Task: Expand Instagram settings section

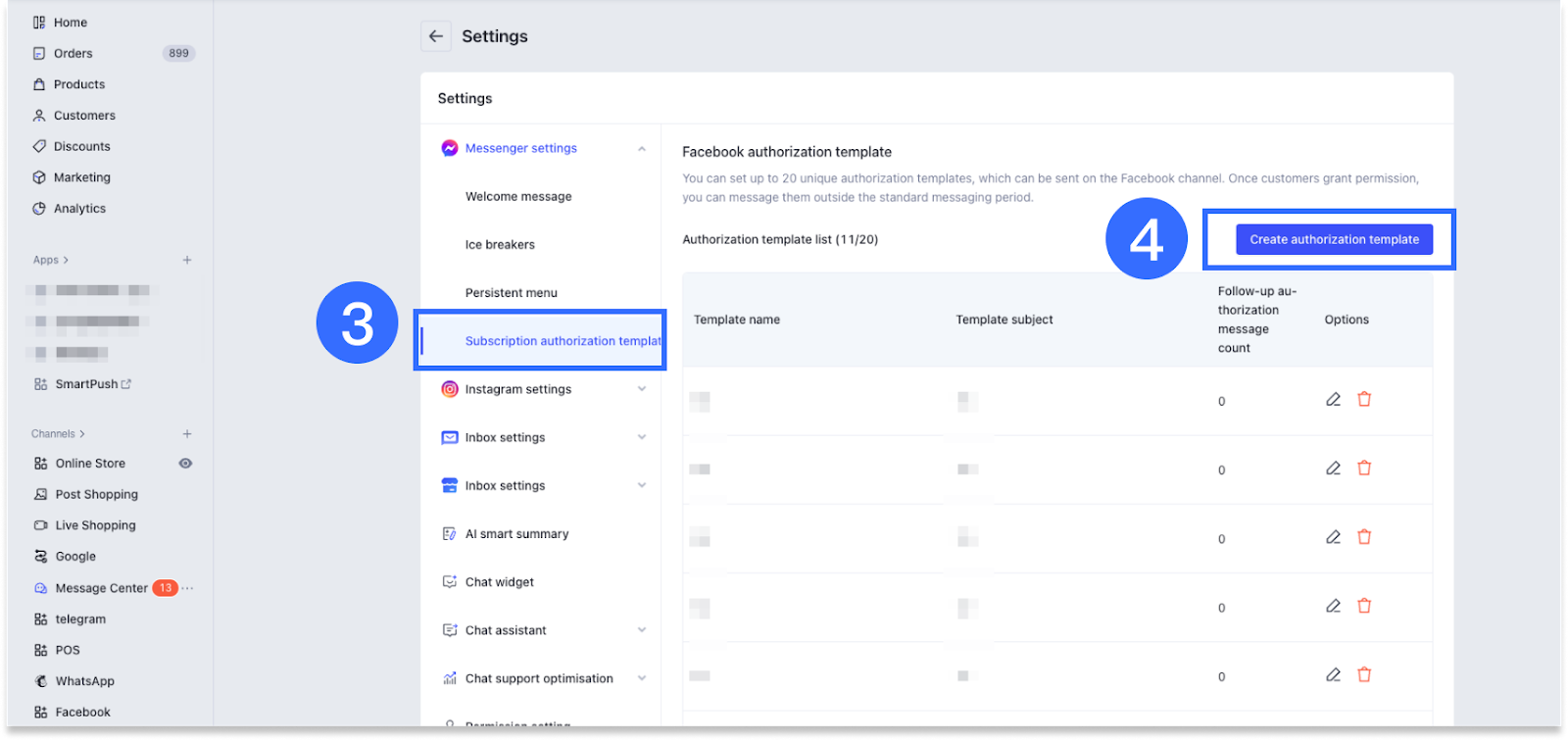Action: point(642,389)
